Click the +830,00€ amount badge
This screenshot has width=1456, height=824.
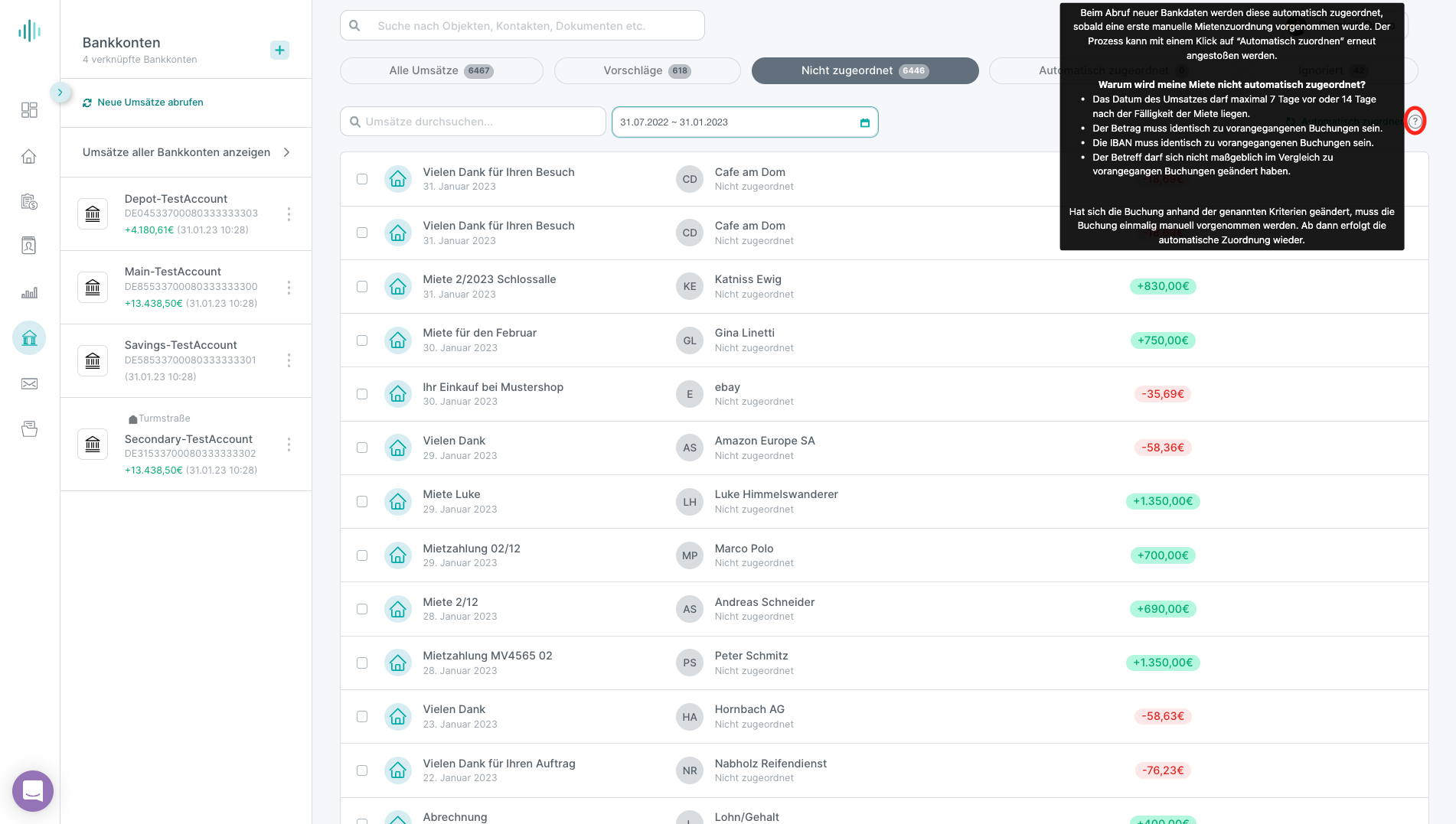coord(1163,286)
